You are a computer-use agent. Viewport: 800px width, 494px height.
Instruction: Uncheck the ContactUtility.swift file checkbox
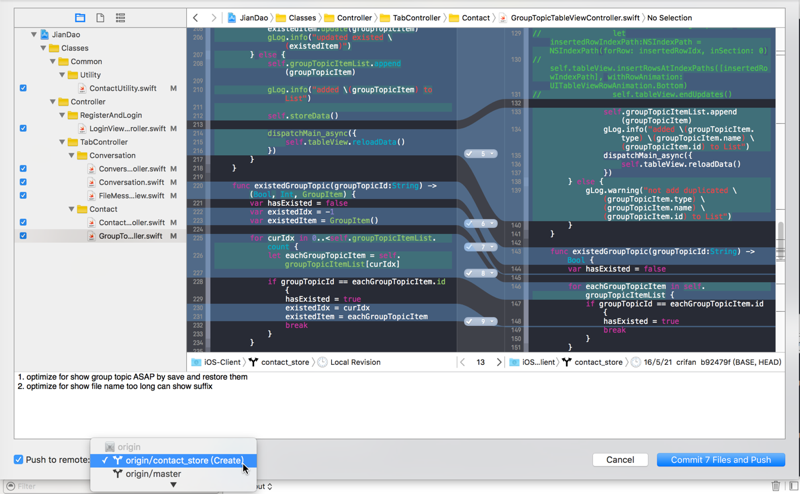23,89
